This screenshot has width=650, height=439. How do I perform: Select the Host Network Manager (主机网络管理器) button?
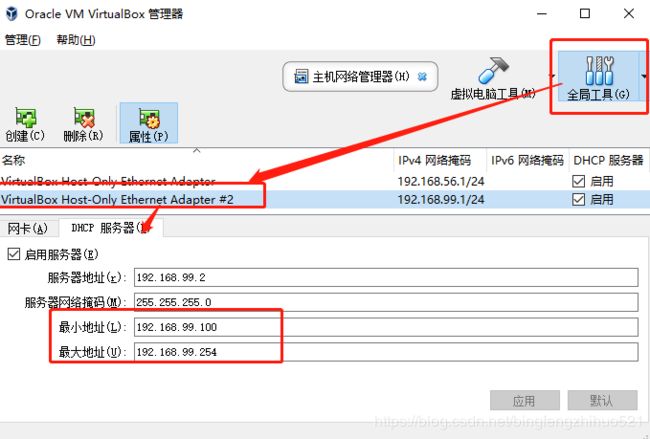(x=360, y=77)
